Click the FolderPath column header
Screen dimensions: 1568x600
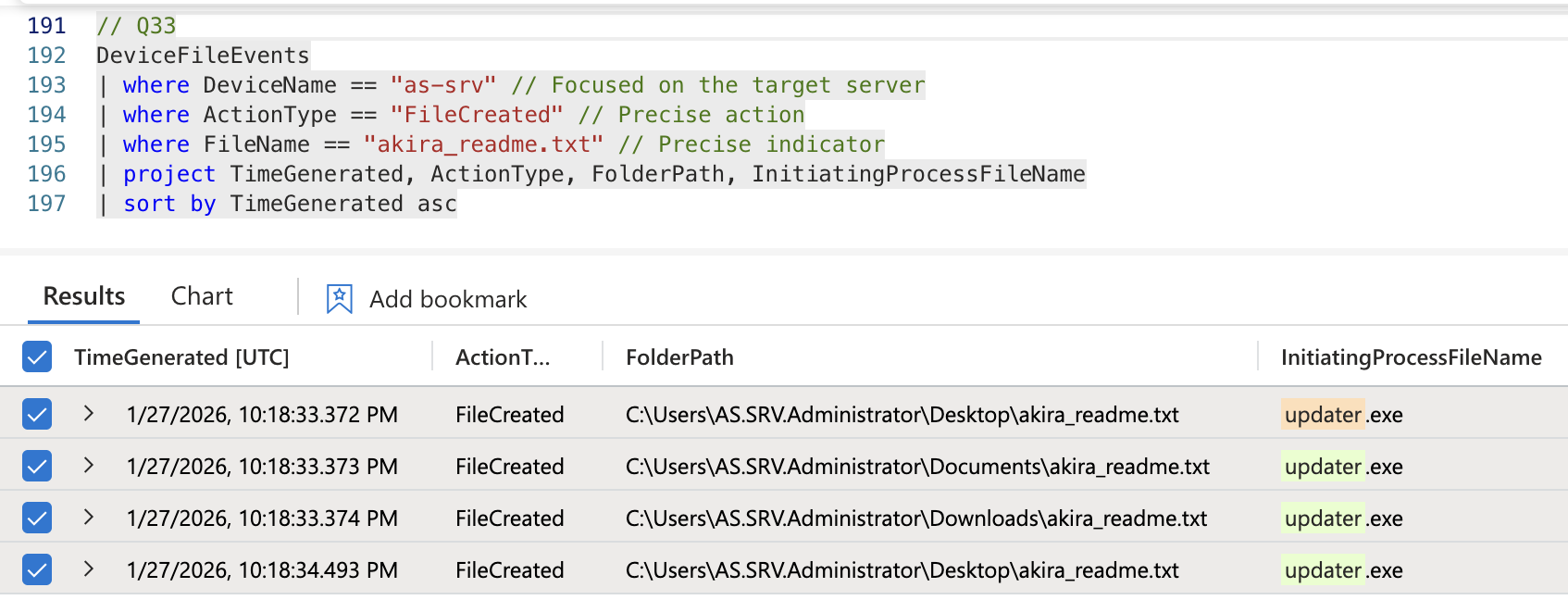(679, 357)
